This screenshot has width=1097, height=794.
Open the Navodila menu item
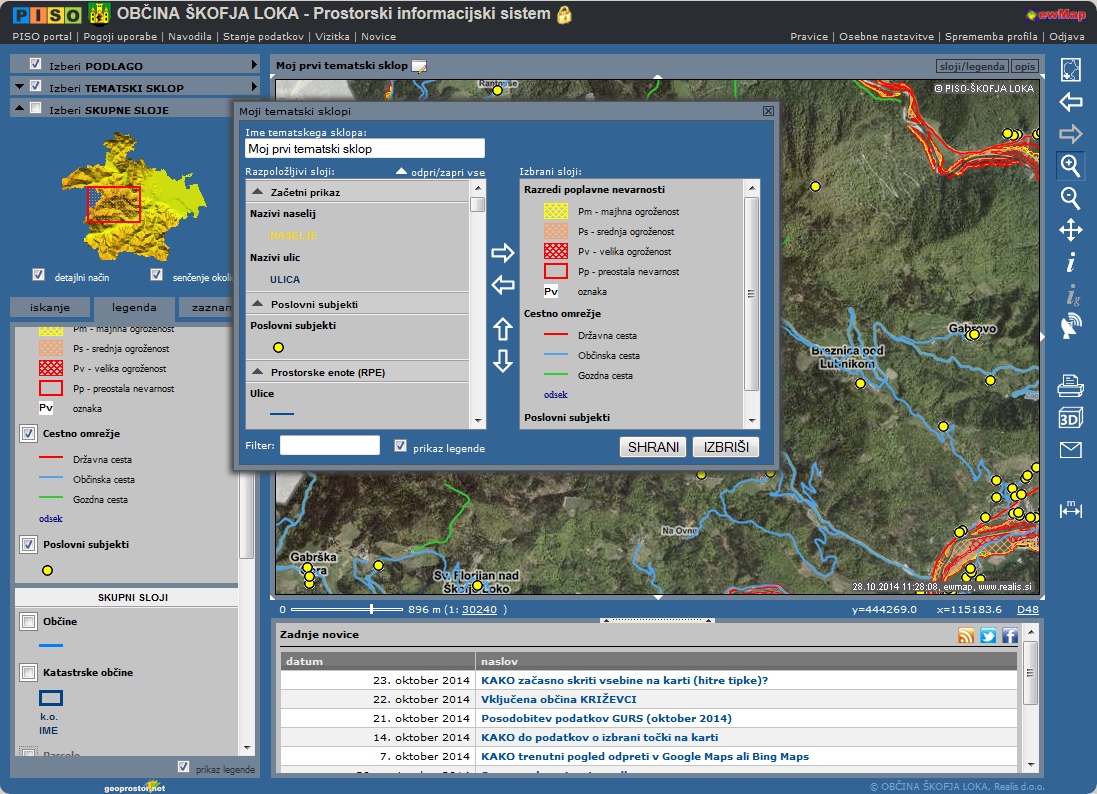coord(190,37)
